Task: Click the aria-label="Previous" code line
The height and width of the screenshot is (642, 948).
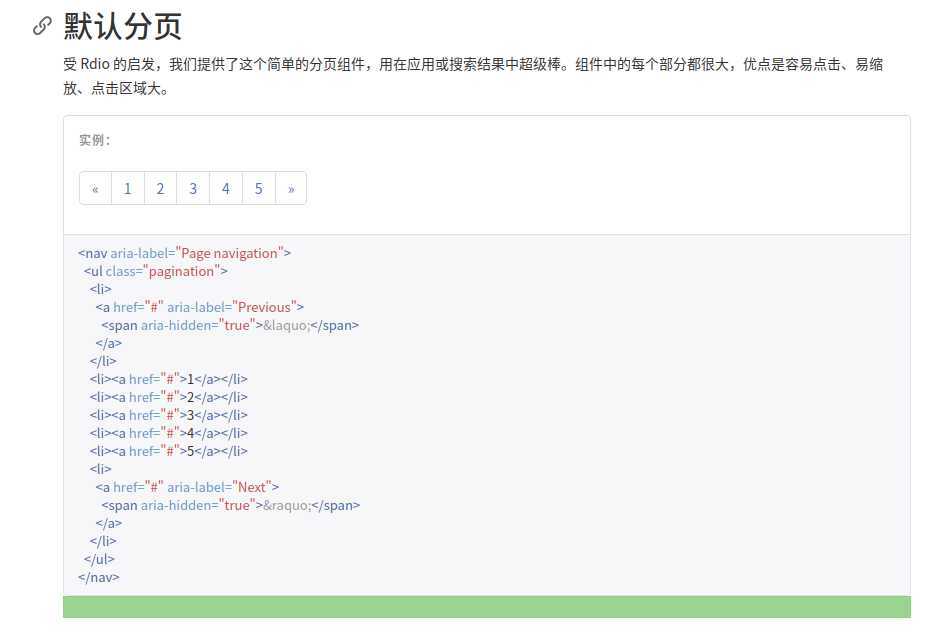Action: pyautogui.click(x=200, y=307)
